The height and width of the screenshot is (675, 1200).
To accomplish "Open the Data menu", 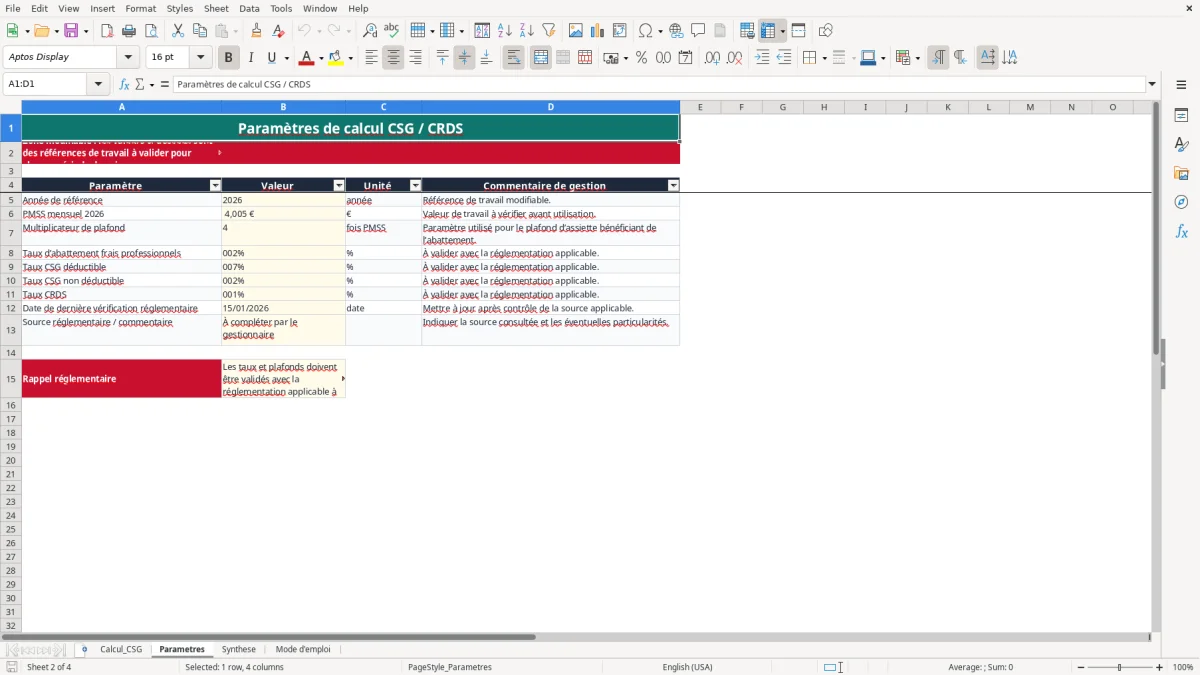I will [249, 8].
